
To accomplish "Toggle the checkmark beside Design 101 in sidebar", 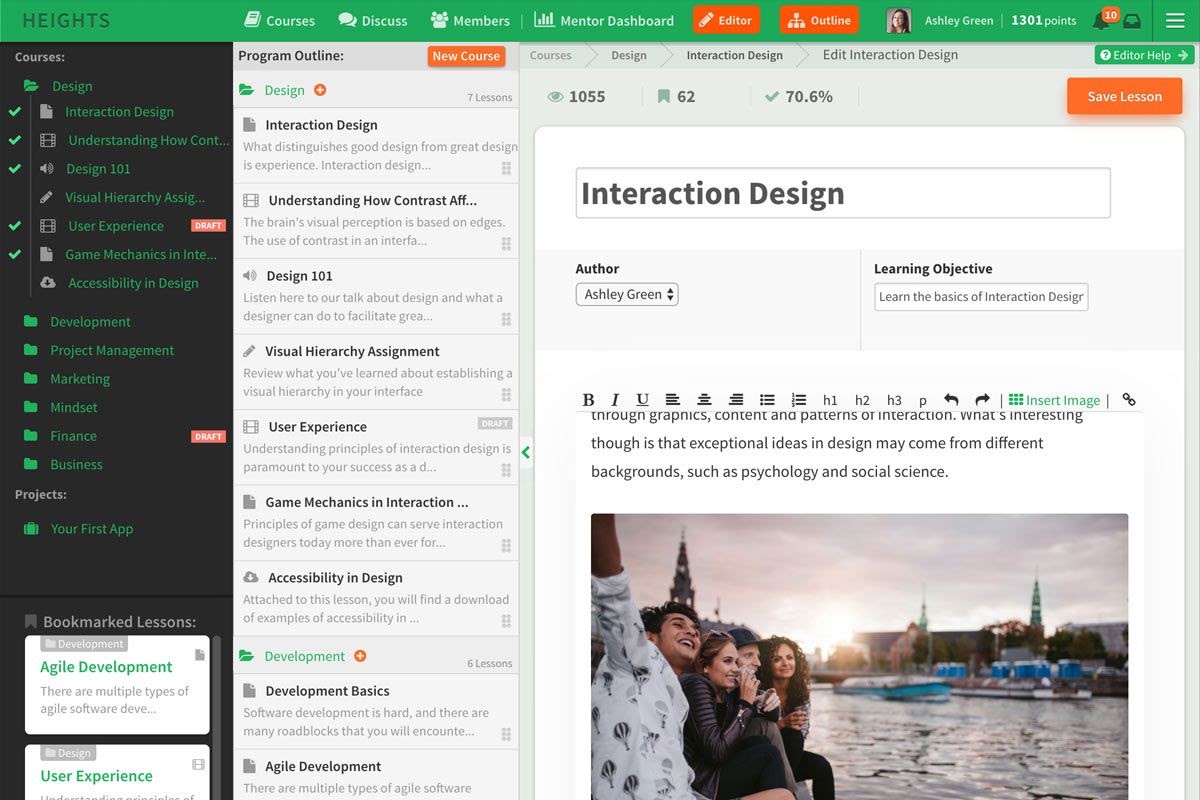I will point(15,169).
